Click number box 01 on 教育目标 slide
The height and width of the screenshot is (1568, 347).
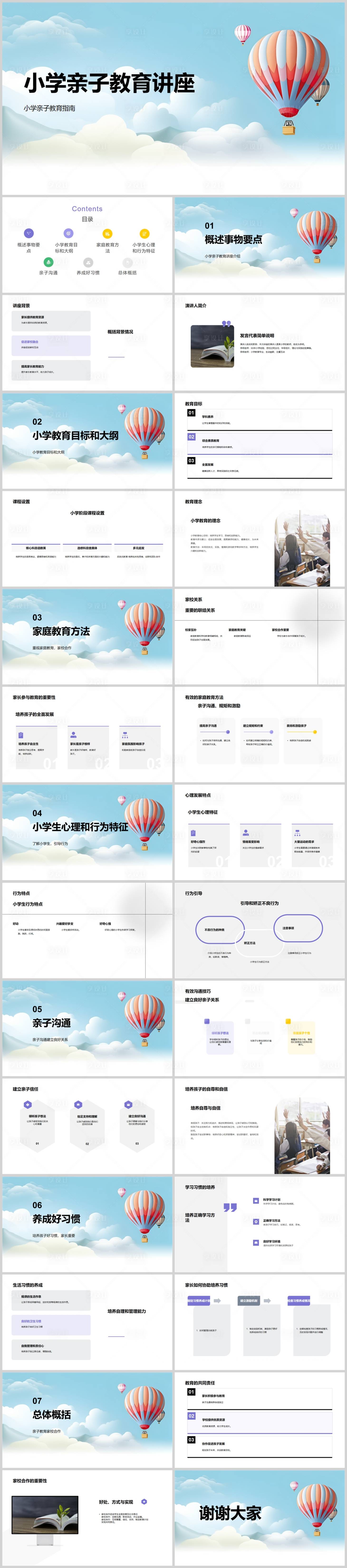coord(191,413)
